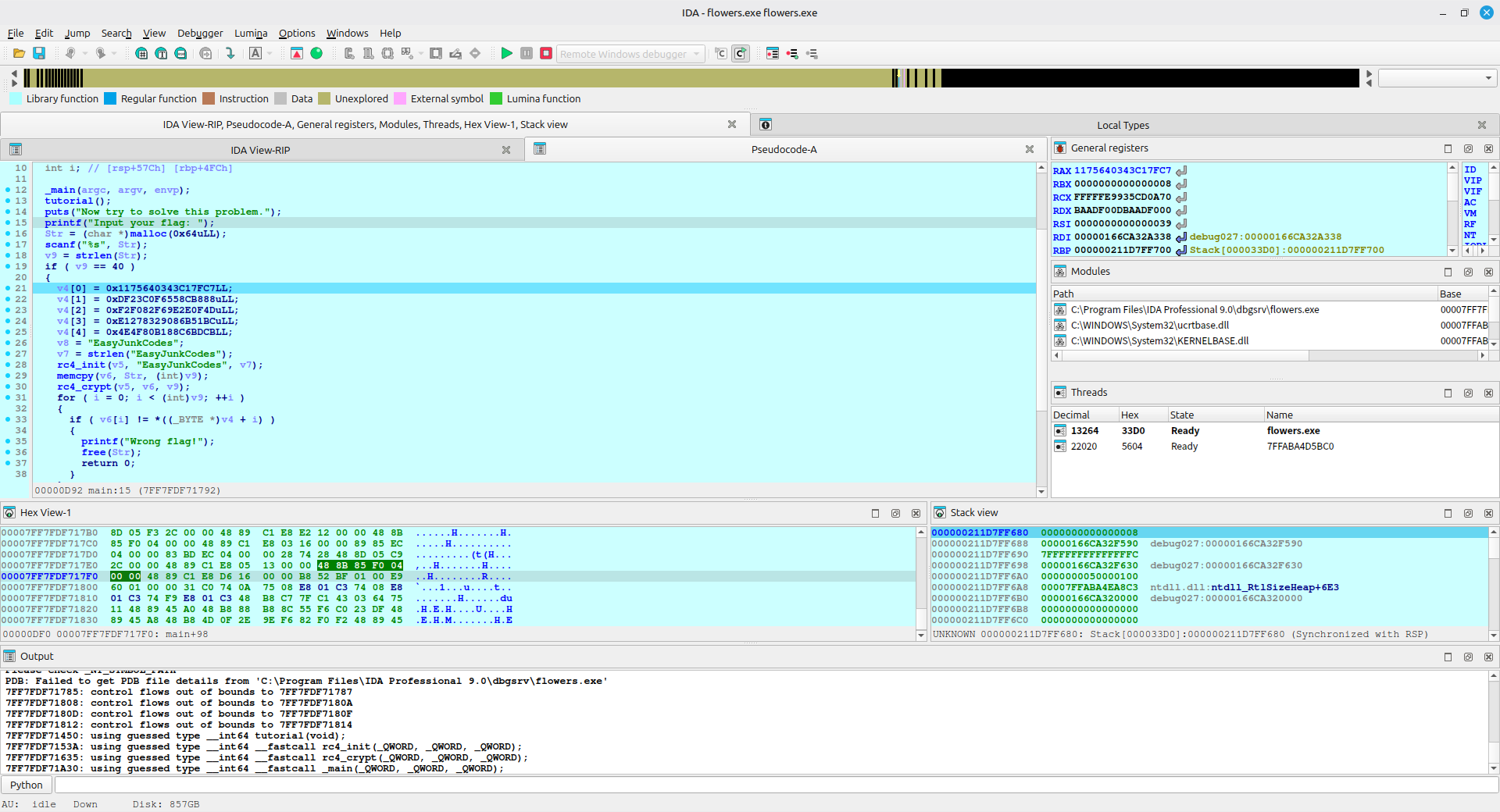Switch to the Local Types tab
1500x812 pixels.
pyautogui.click(x=1122, y=125)
